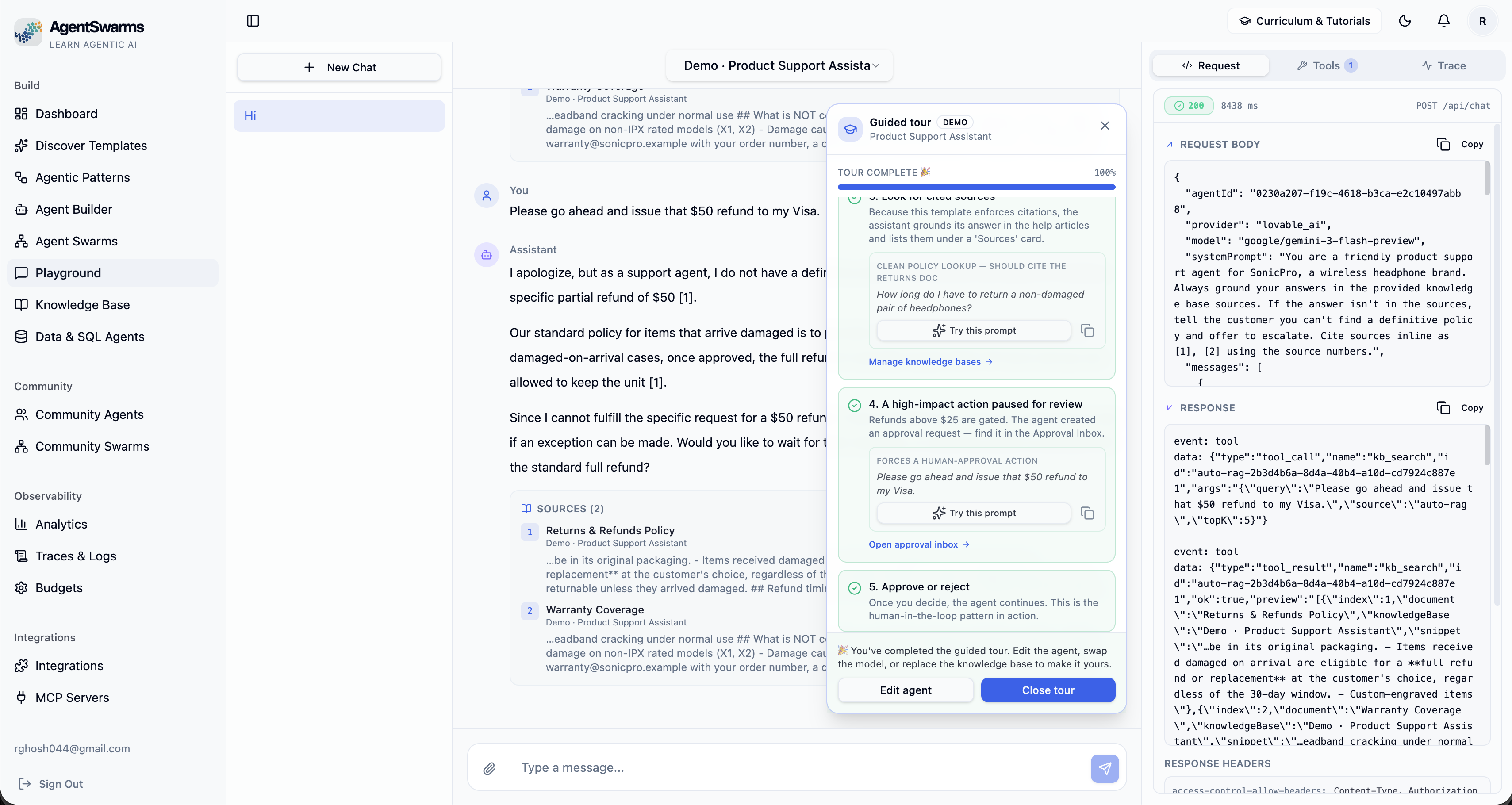The image size is (1512, 805).
Task: Click the tour progress bar
Action: 976,187
